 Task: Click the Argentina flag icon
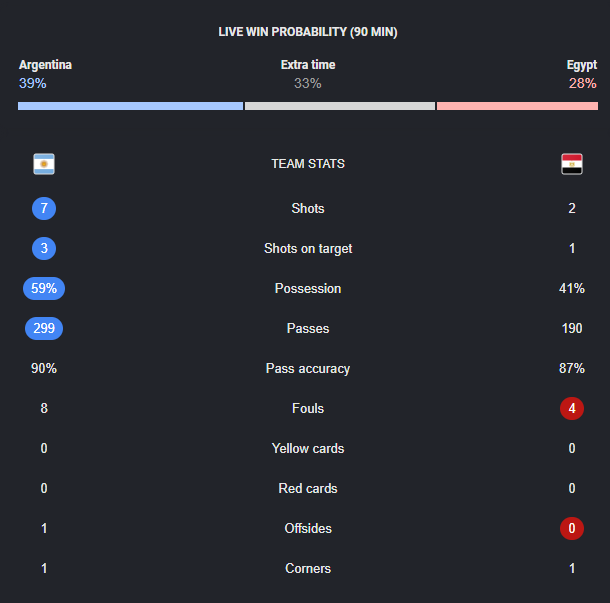point(44,164)
